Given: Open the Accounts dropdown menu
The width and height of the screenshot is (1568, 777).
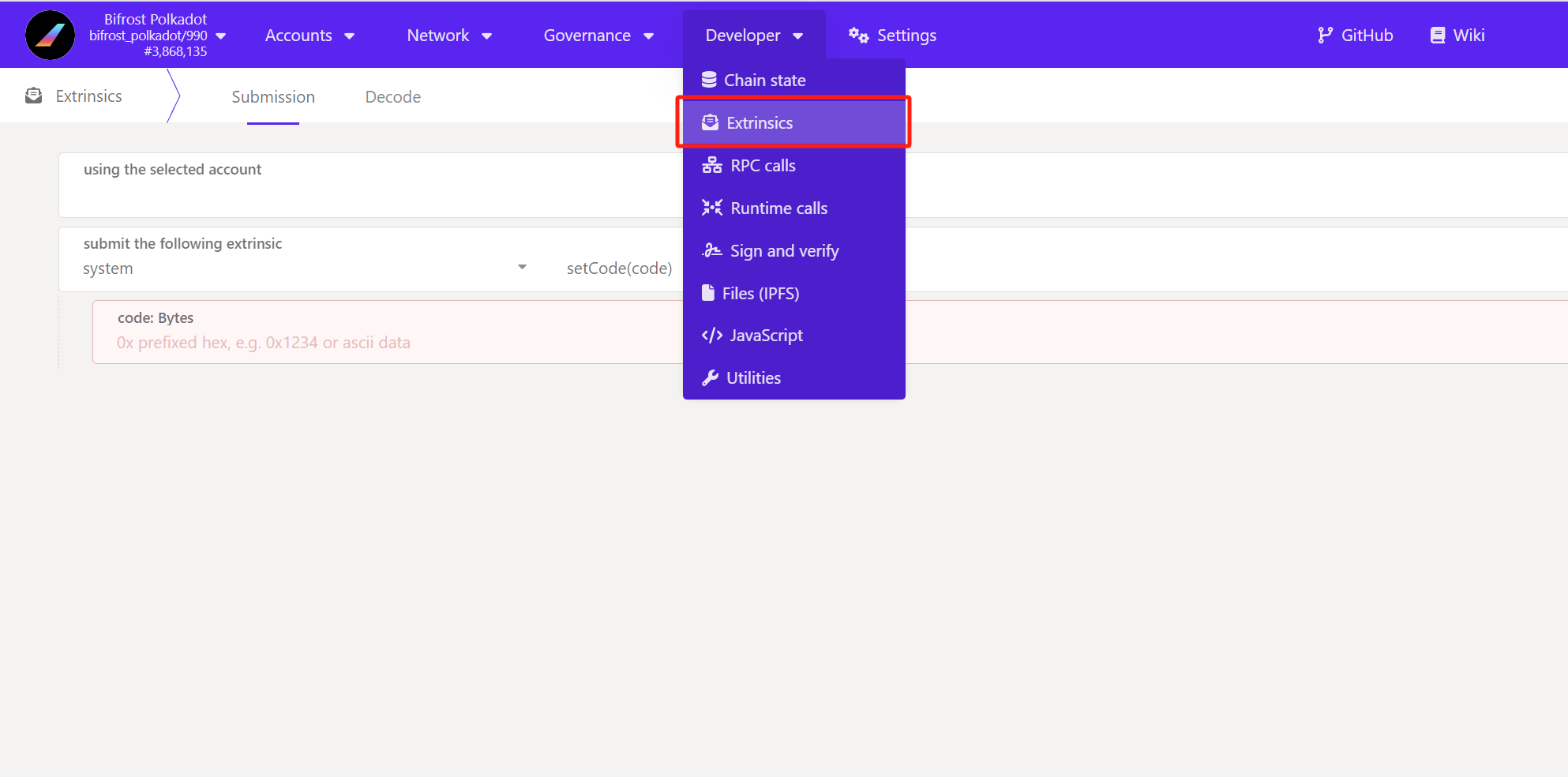Looking at the screenshot, I should [x=309, y=36].
